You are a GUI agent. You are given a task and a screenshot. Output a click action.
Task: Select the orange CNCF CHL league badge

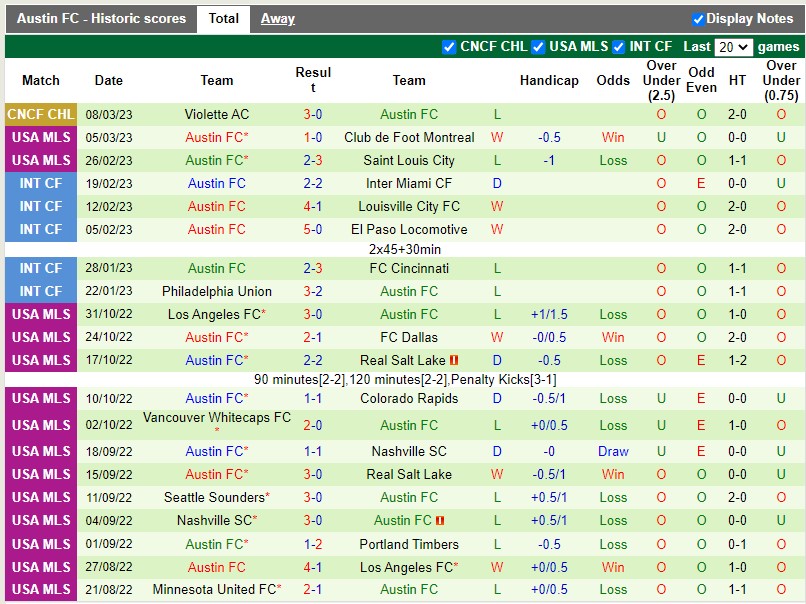click(40, 114)
